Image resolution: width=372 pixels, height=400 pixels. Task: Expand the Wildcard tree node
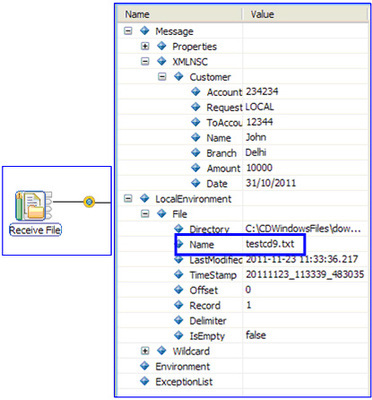click(x=145, y=351)
